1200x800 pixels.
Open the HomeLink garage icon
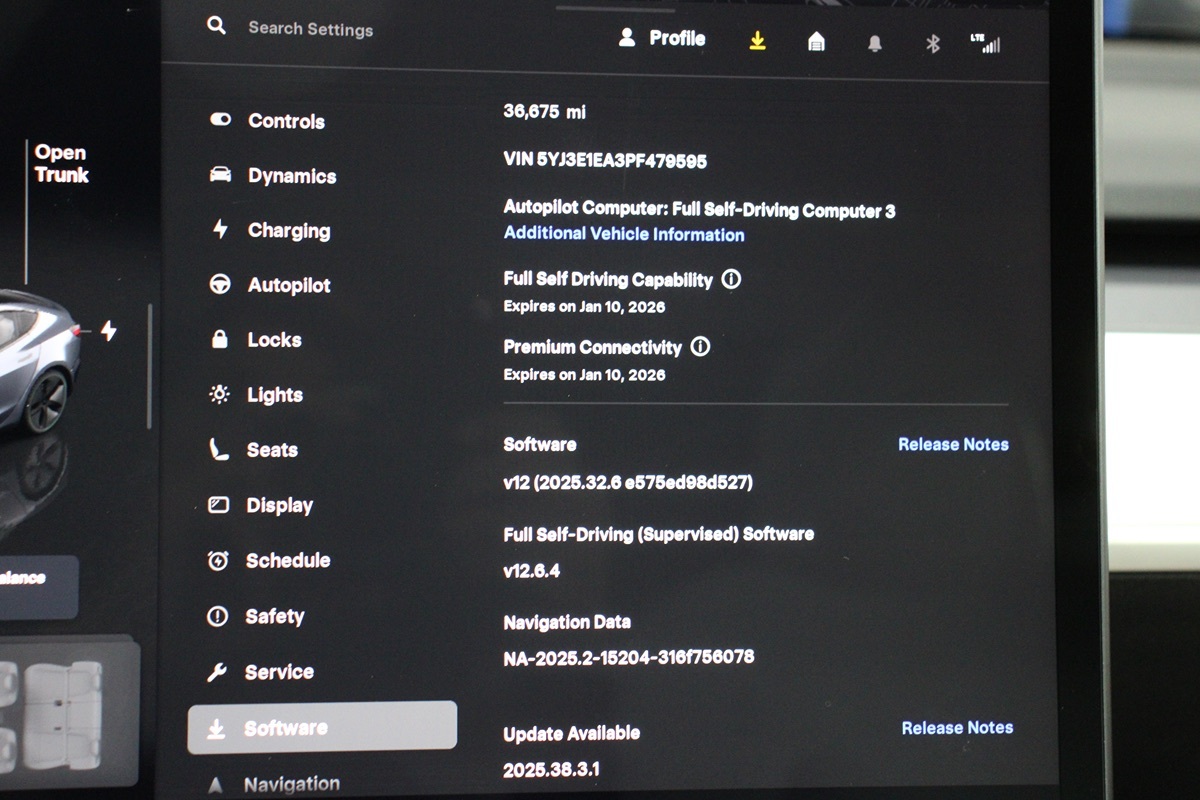tap(815, 43)
